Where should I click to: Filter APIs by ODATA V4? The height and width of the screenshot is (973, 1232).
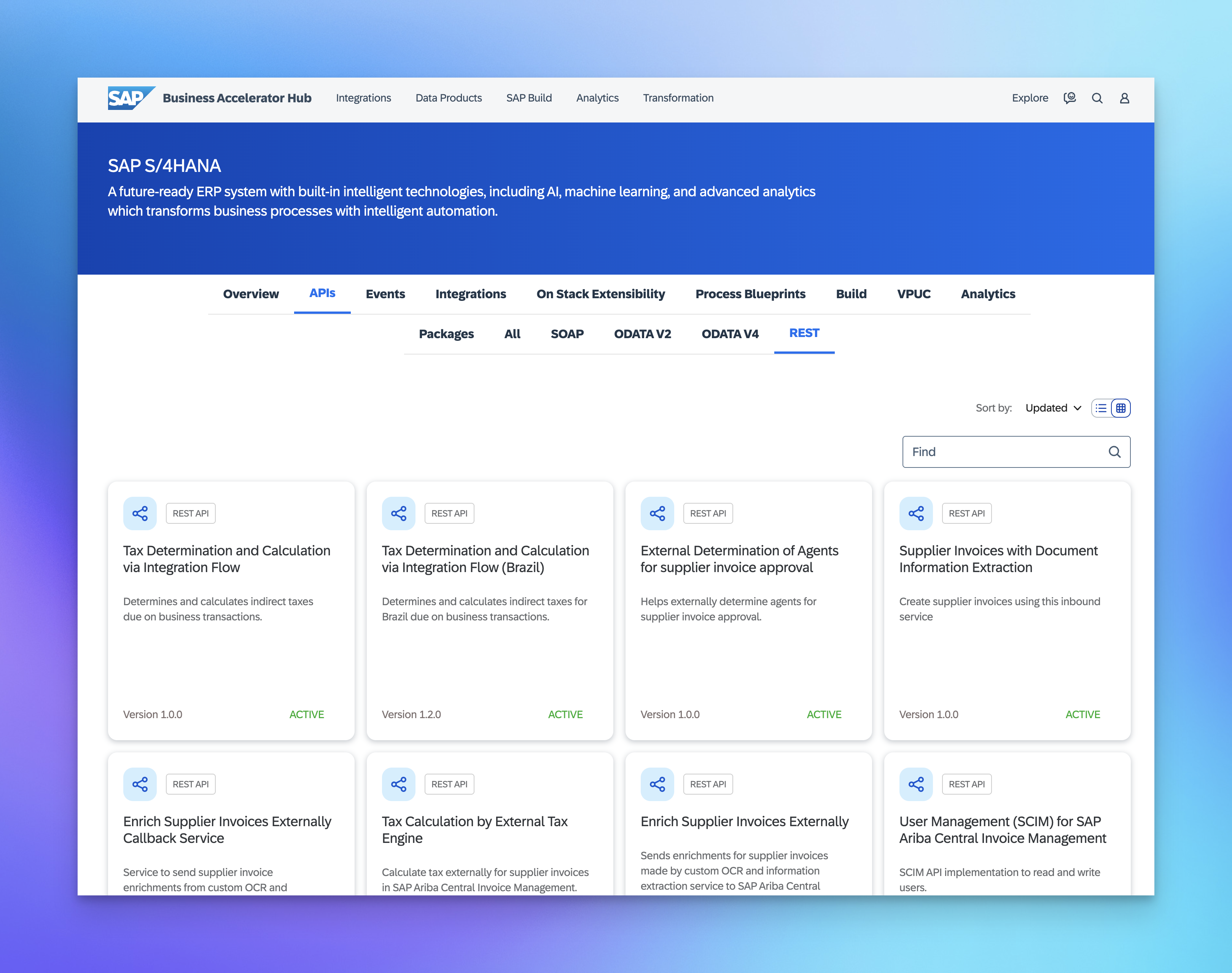[730, 334]
